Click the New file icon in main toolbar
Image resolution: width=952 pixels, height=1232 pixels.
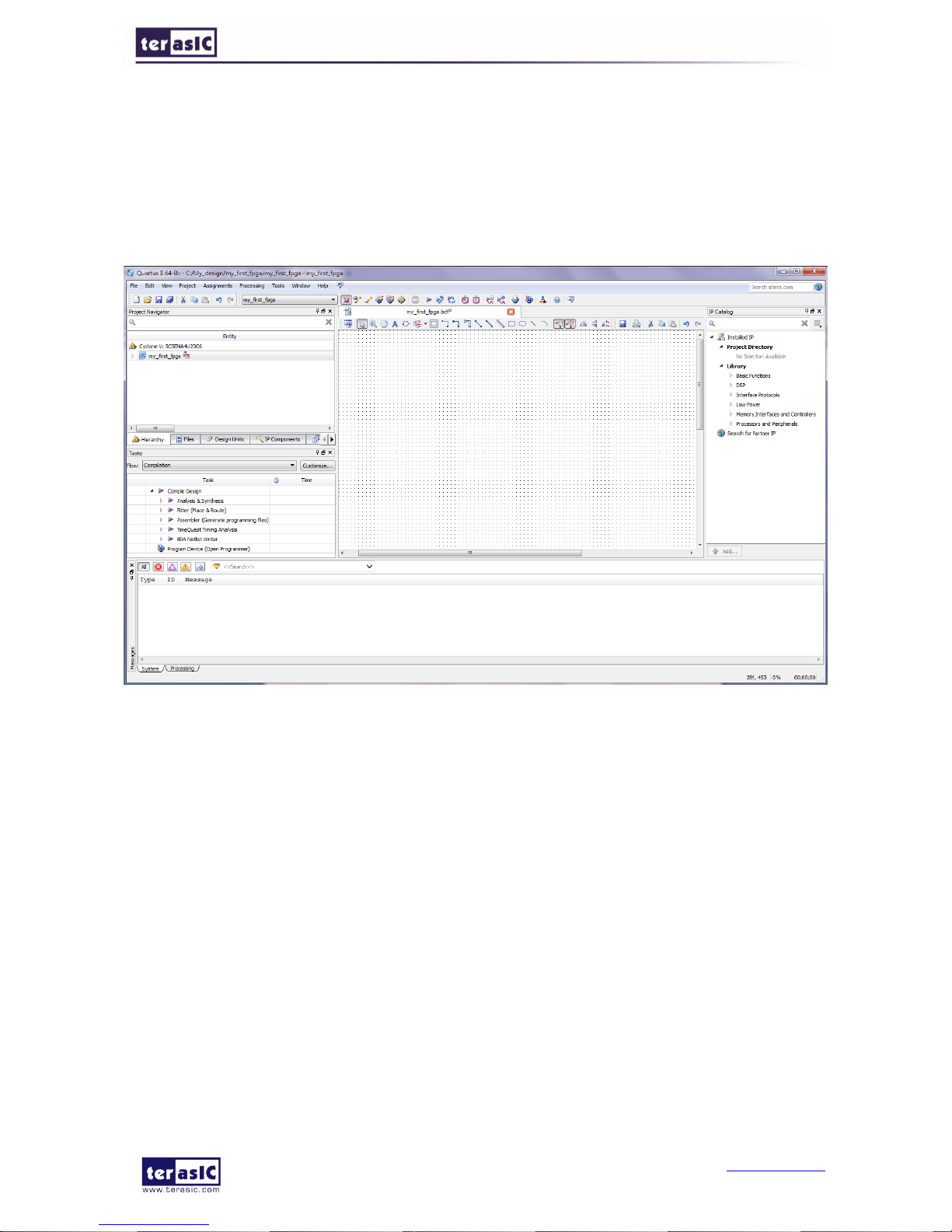coord(137,299)
